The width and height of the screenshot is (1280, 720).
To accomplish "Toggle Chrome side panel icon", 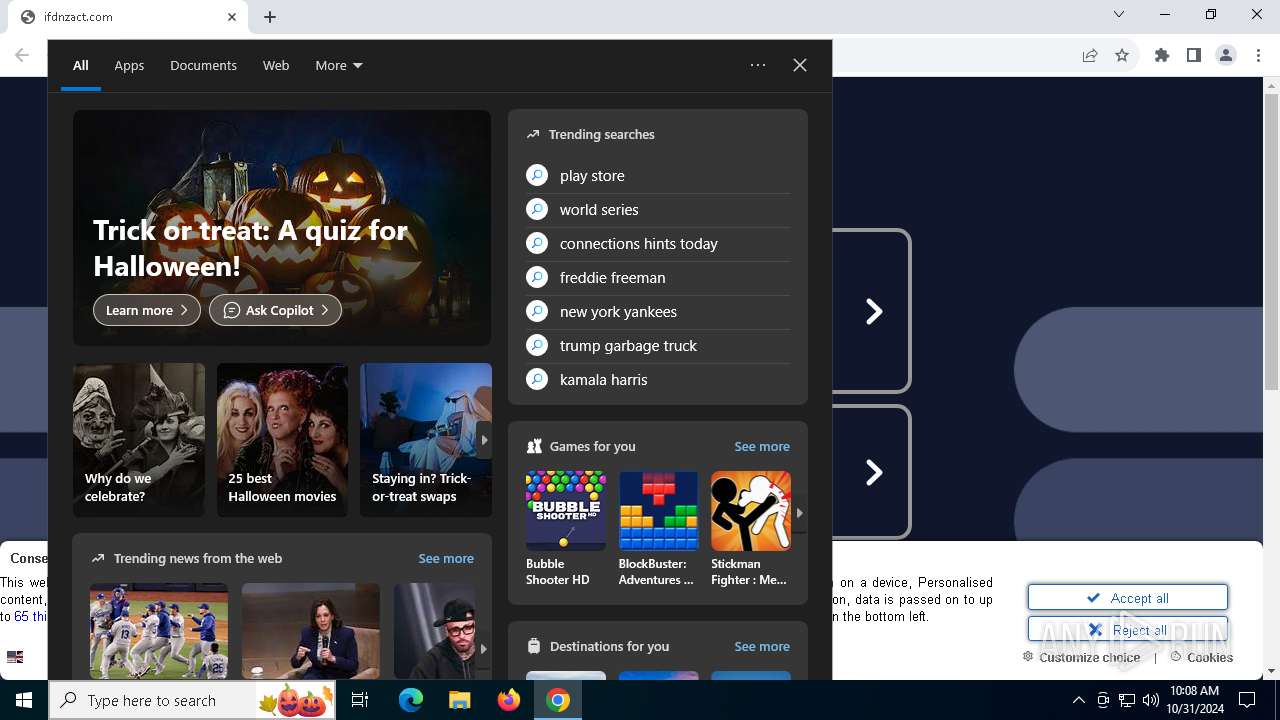I will click(x=1194, y=55).
